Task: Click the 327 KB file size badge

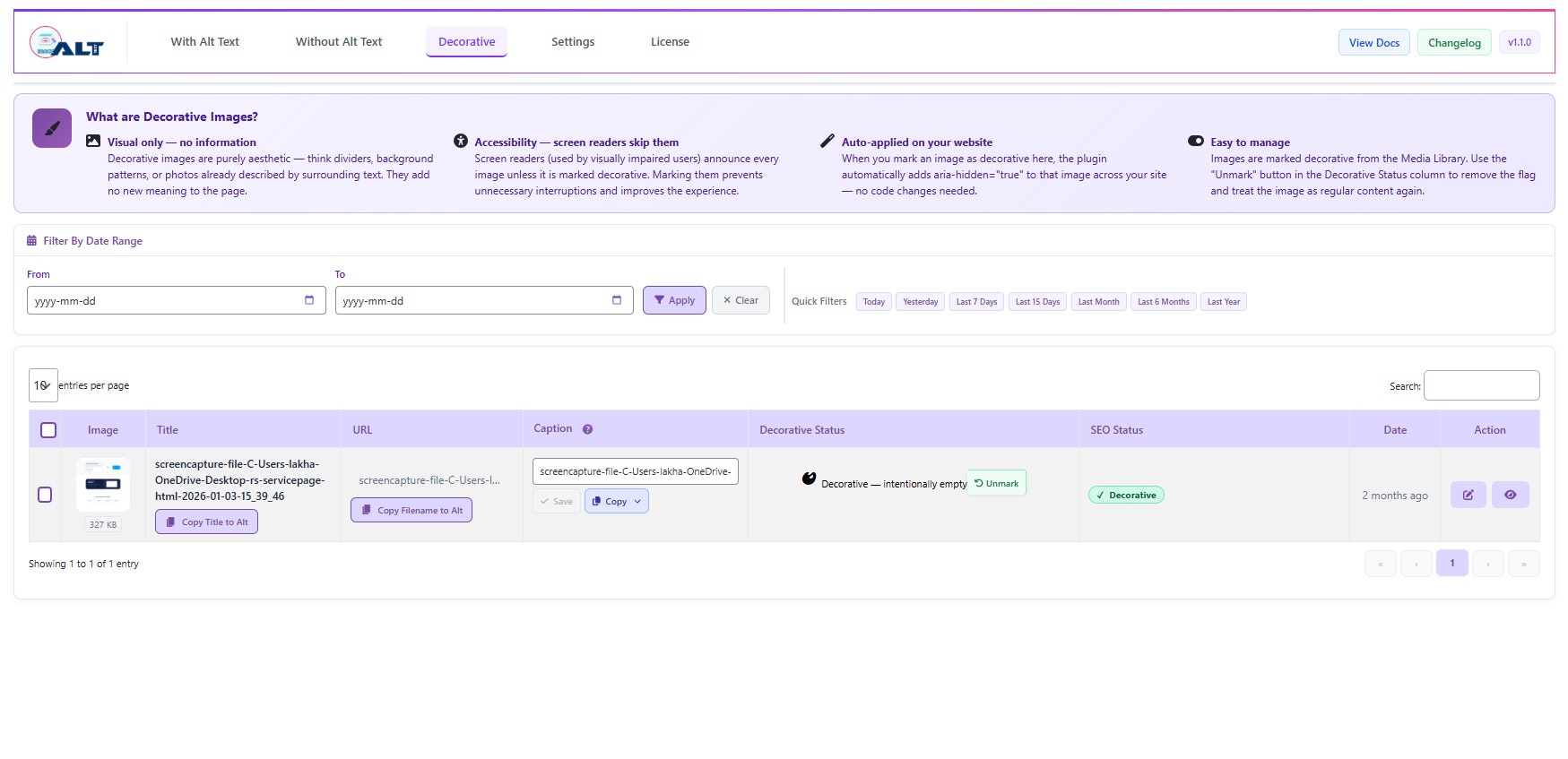Action: (x=103, y=524)
